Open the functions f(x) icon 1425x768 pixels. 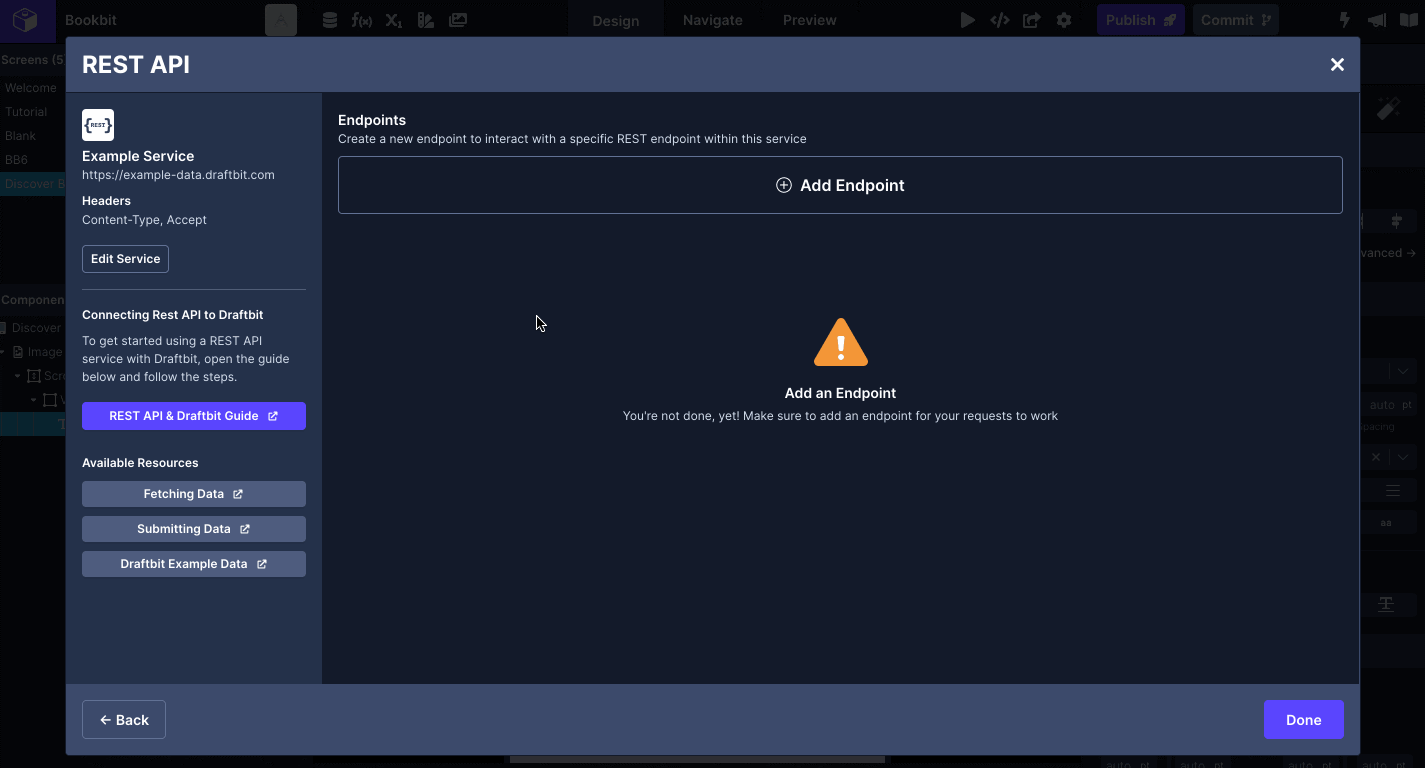click(362, 20)
